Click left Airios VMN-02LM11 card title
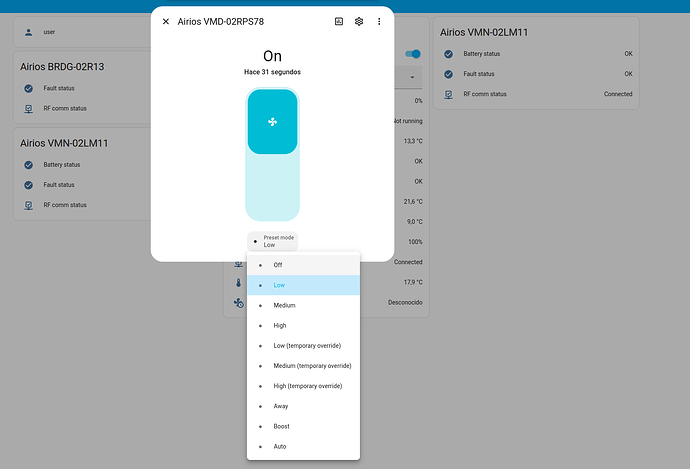The width and height of the screenshot is (690, 469). (x=64, y=143)
